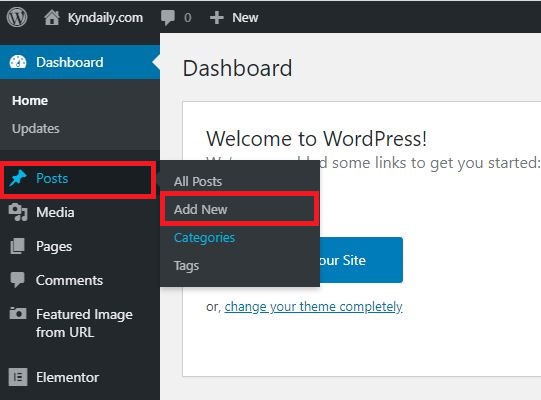Click the blue Site button
Screen dimensions: 541x400
[x=361, y=260]
